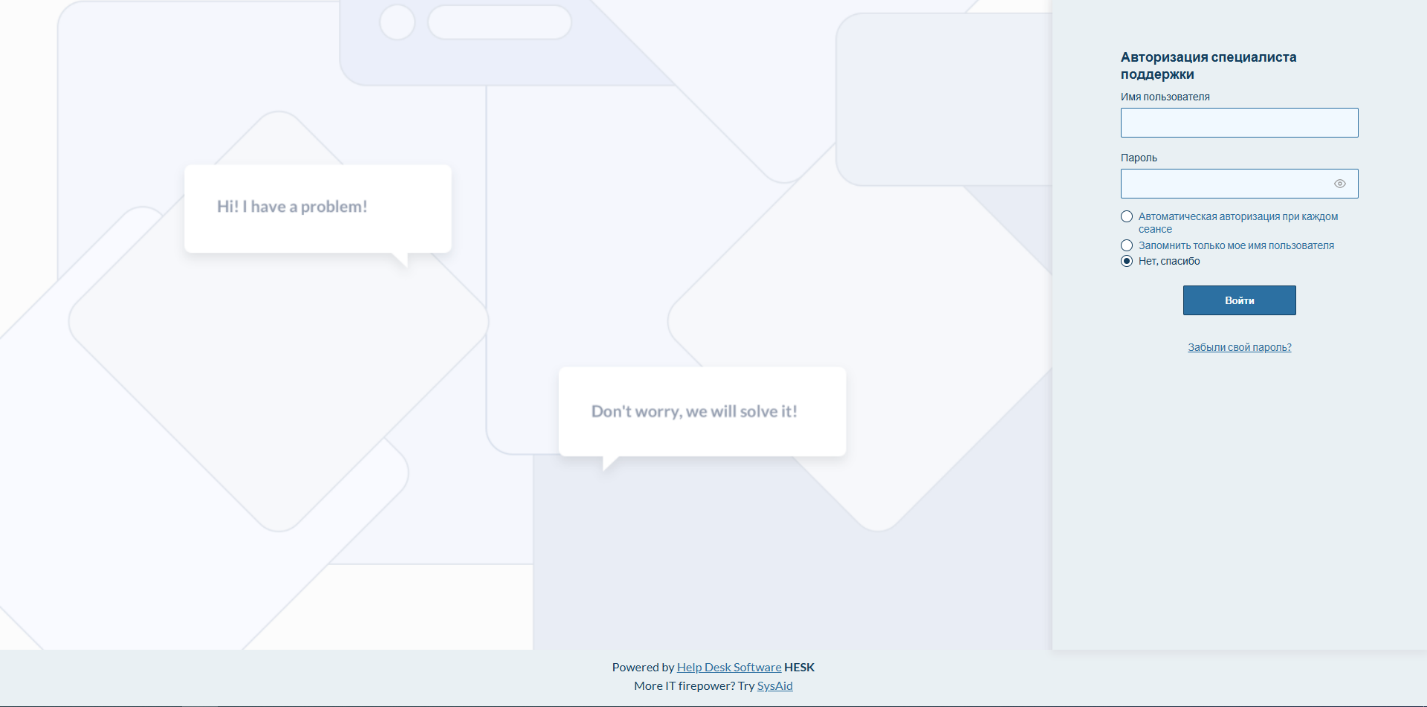Choose 'Запомнить только мое имя пользователя' radio button
Viewport: 1427px width, 707px height.
(x=1127, y=245)
